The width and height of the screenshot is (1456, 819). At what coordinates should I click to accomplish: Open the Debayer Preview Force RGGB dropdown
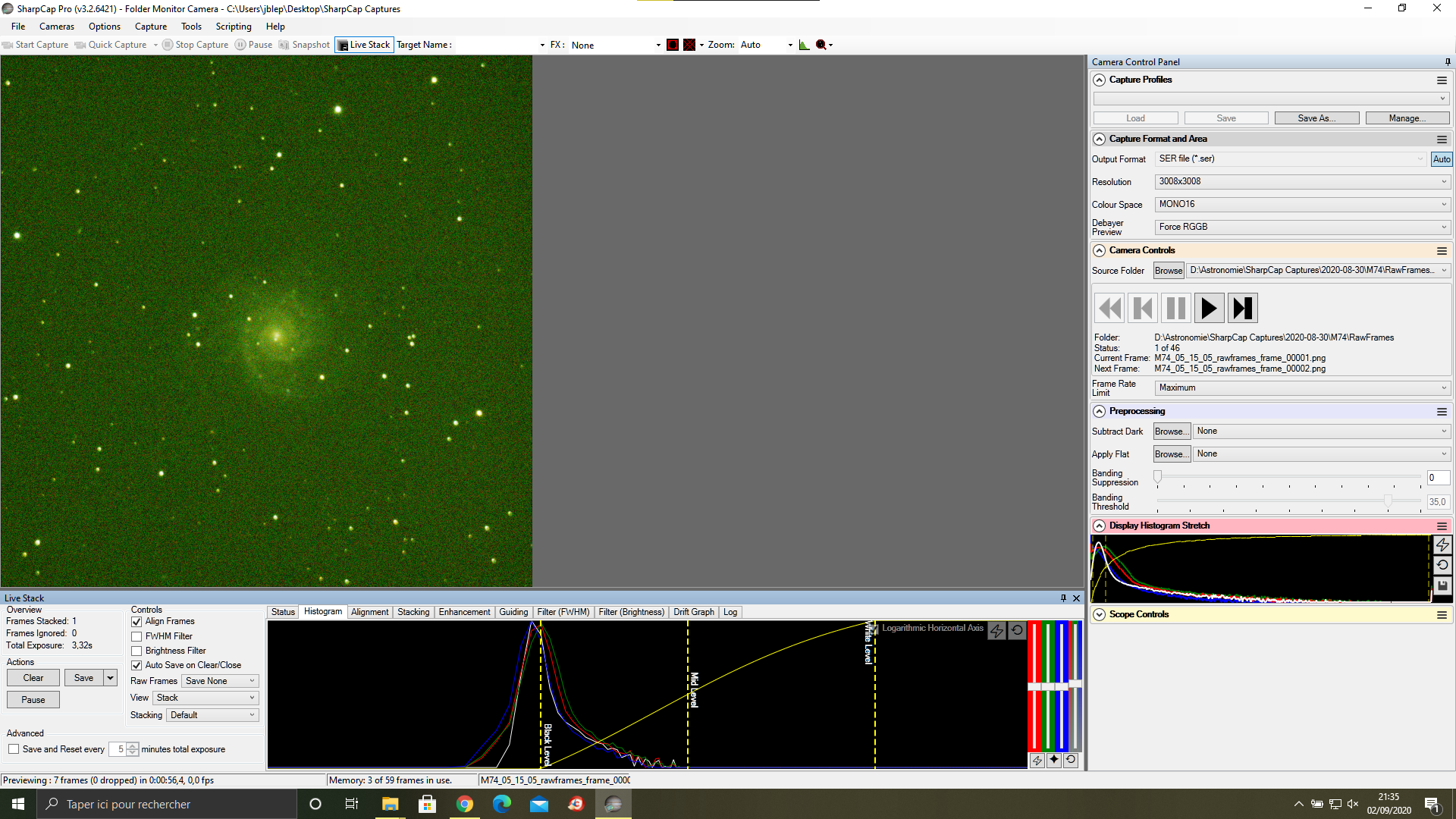pyautogui.click(x=1302, y=227)
